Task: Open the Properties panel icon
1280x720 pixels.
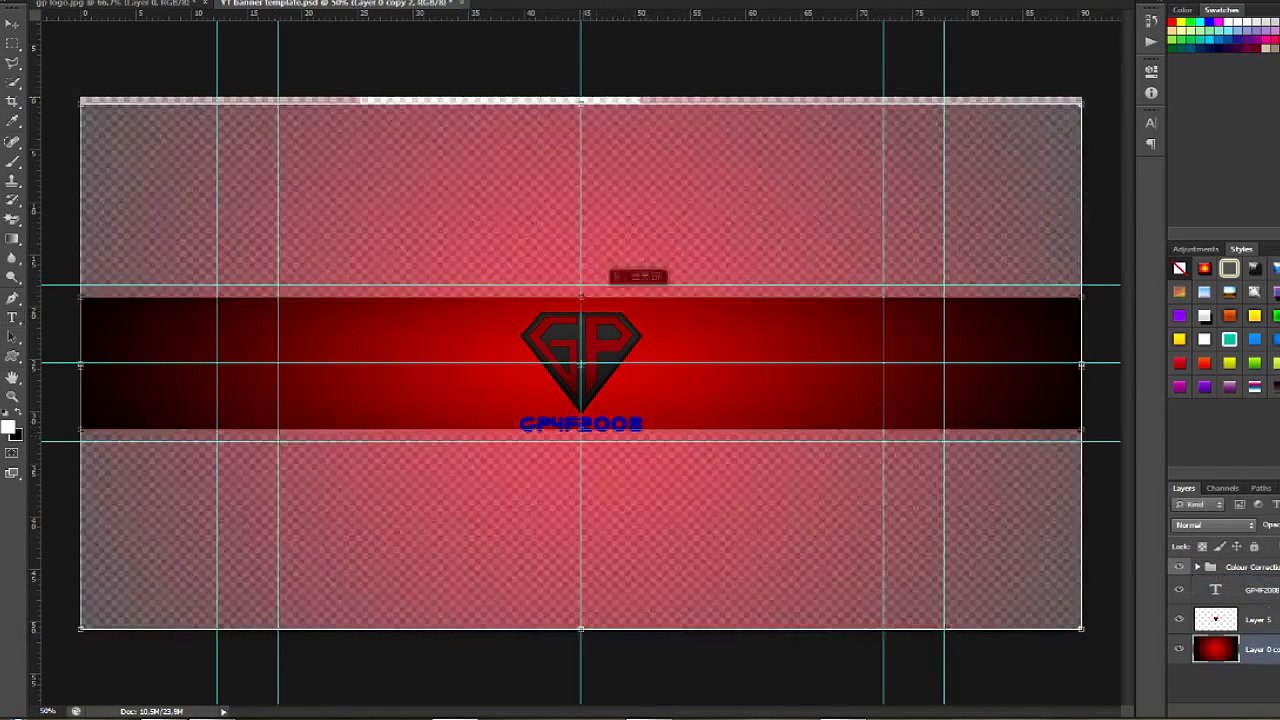Action: coord(1151,72)
